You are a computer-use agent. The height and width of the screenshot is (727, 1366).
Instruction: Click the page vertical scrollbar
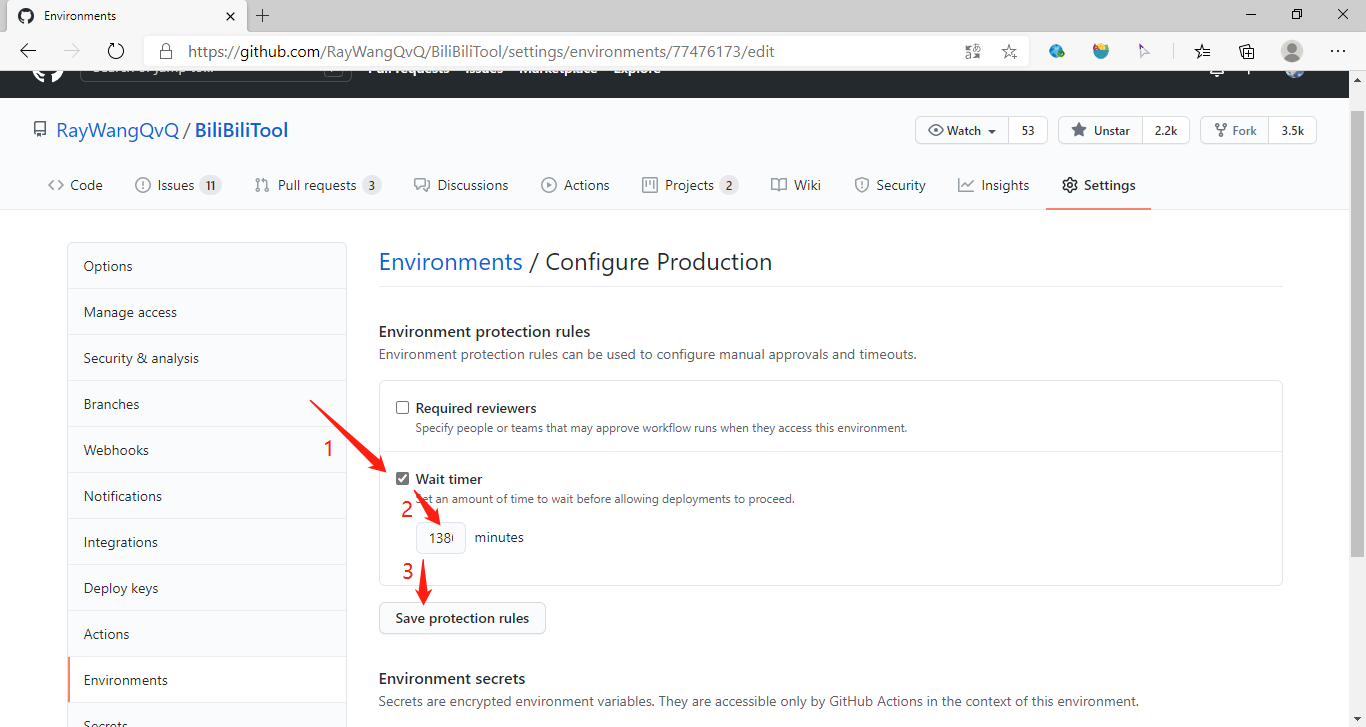pos(1357,320)
